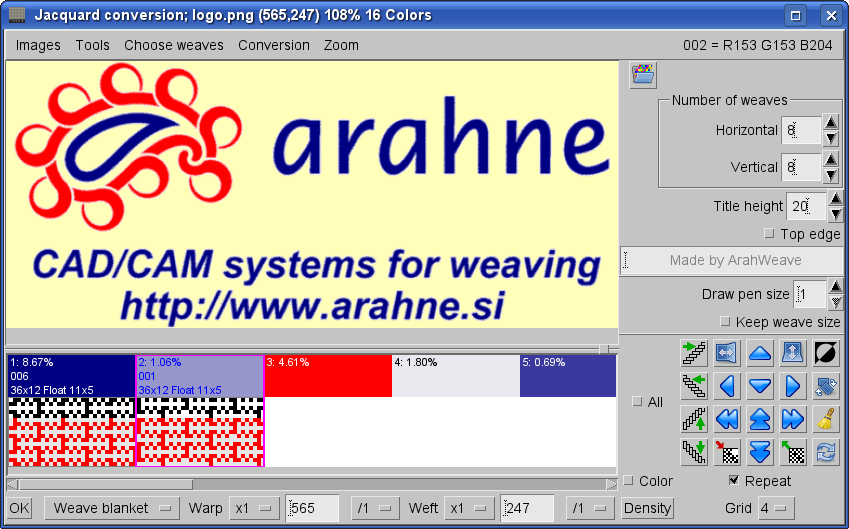Select red color swatch 3: 4.61%
This screenshot has height=529, width=849.
tap(328, 376)
